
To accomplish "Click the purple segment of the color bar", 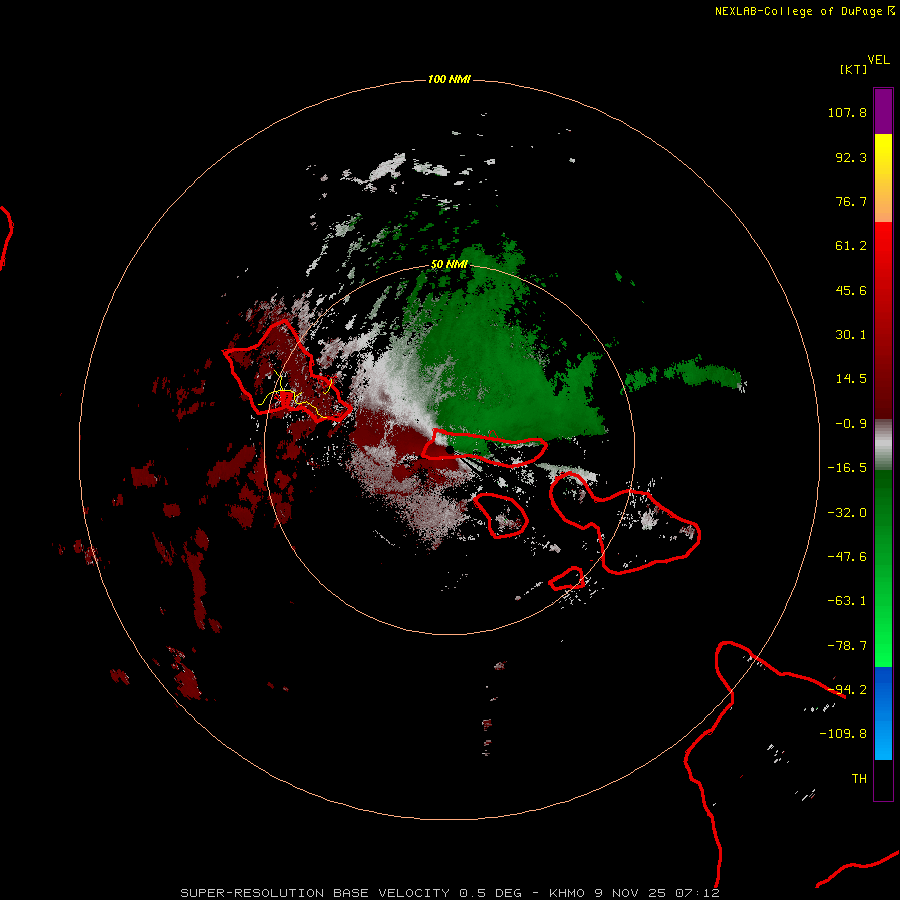I will (x=883, y=111).
